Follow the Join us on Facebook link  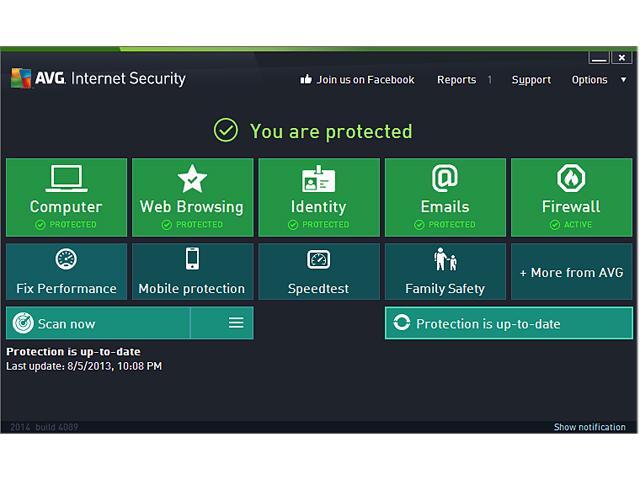[x=357, y=80]
